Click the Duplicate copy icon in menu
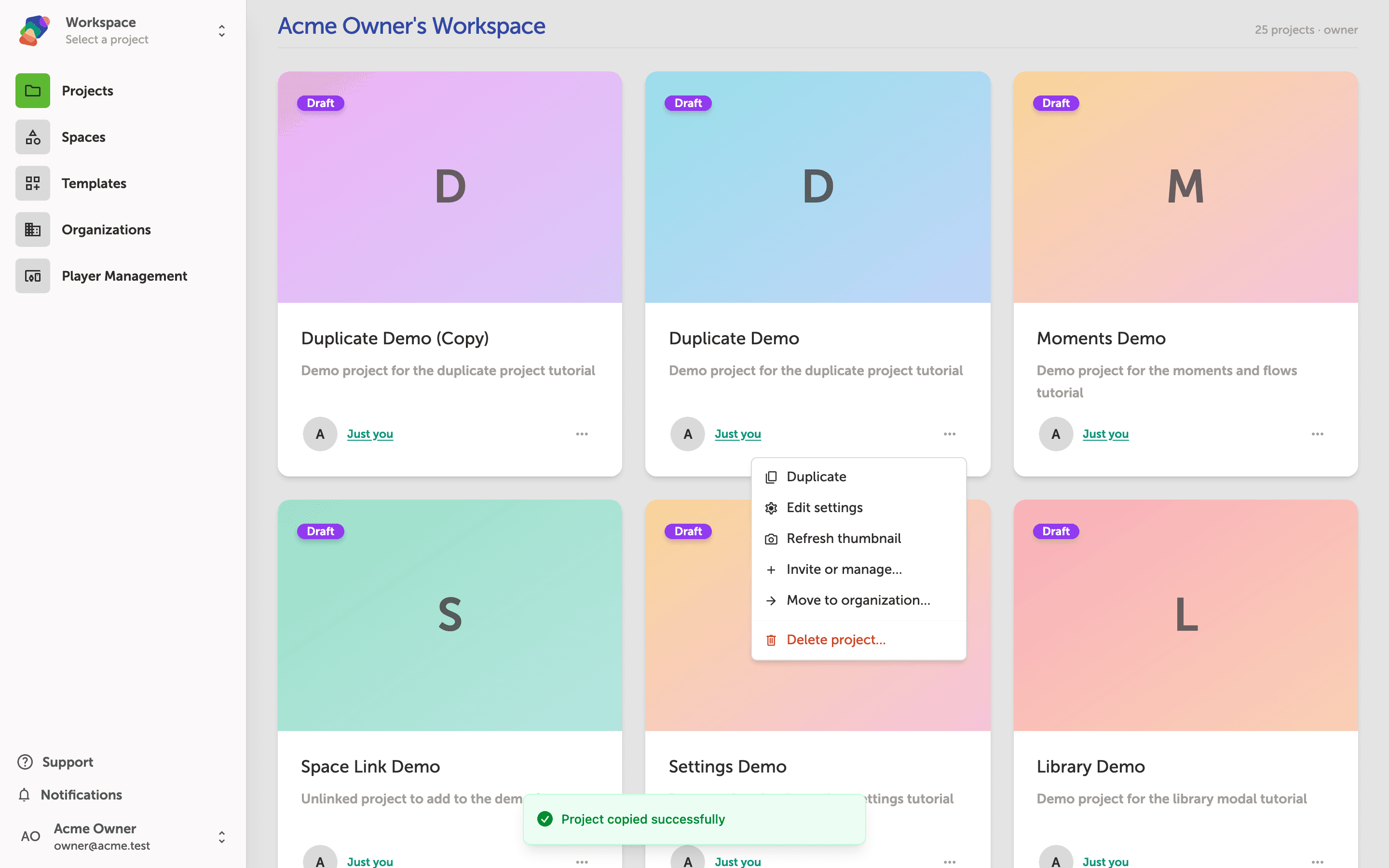 [771, 477]
